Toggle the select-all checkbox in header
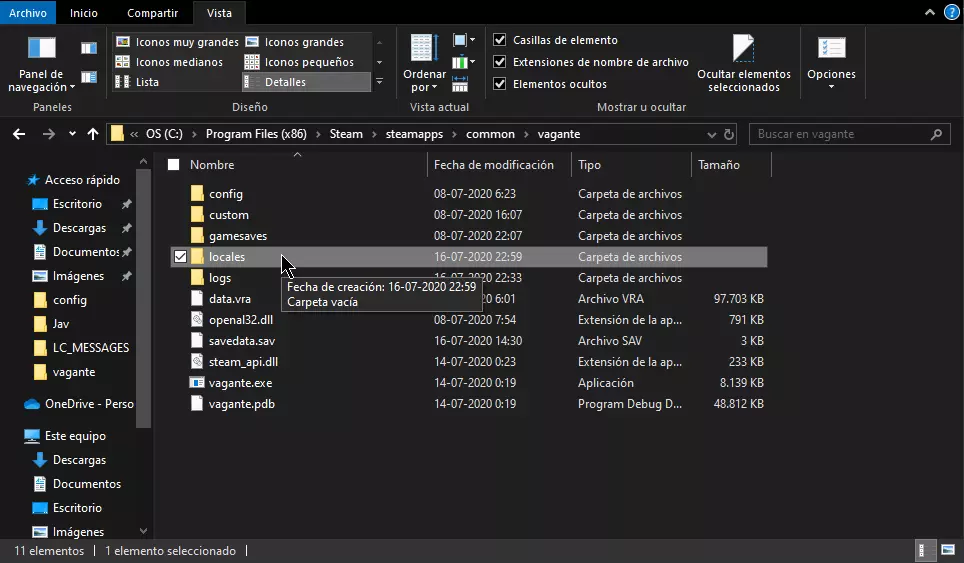 (x=174, y=165)
